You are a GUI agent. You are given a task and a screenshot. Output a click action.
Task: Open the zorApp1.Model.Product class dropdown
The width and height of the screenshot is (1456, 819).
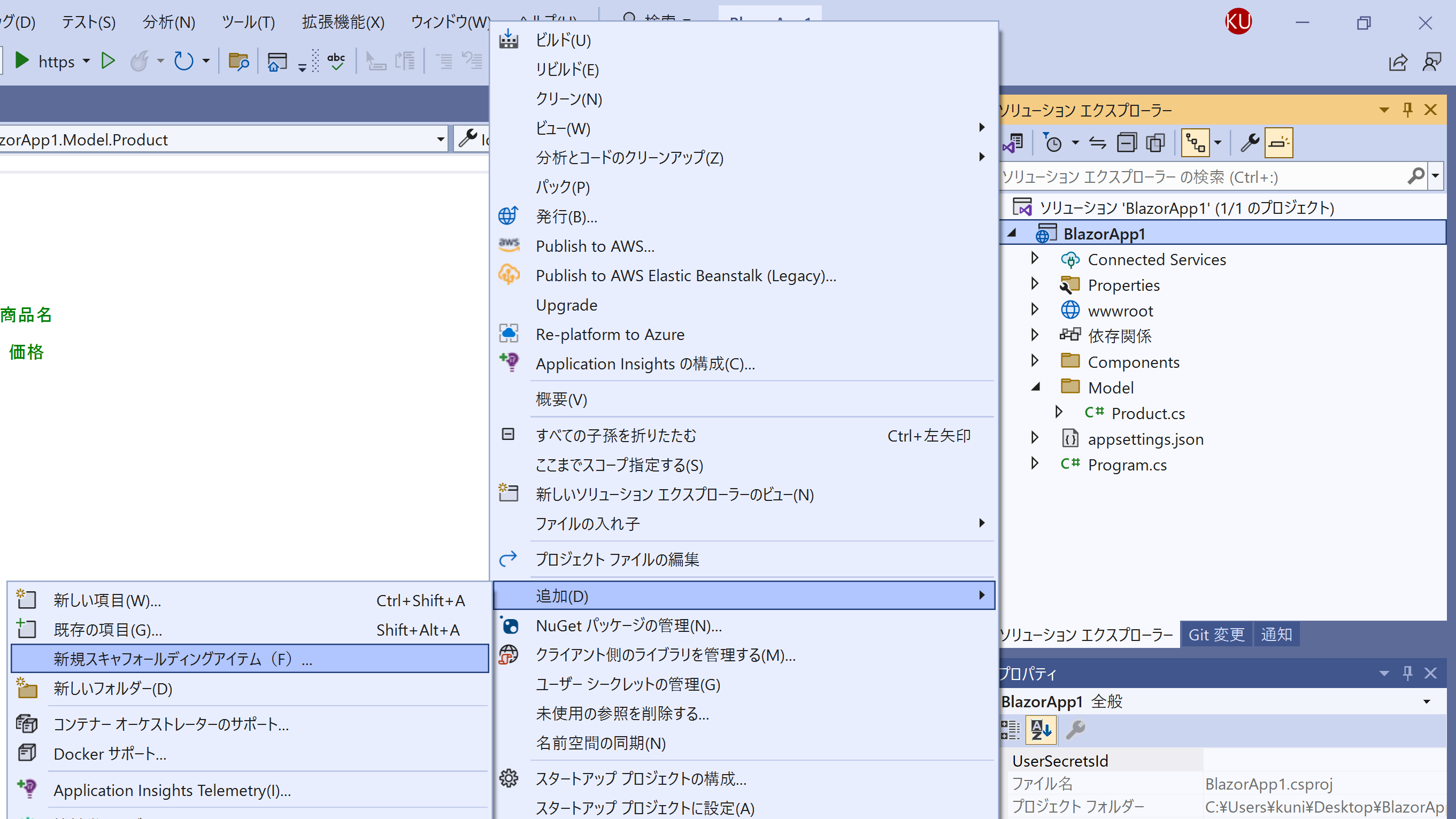[440, 140]
